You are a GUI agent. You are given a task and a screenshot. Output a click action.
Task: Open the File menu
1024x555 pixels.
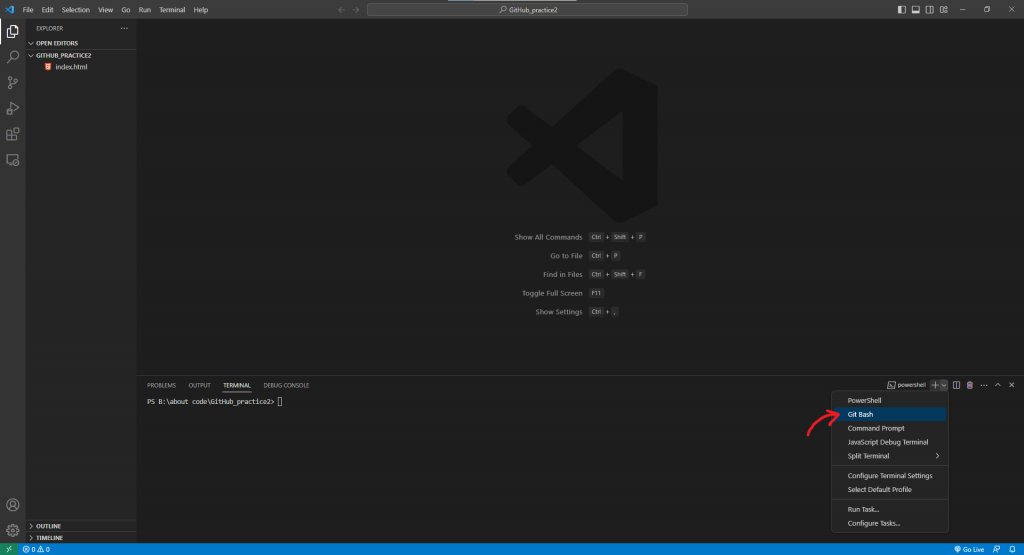(28, 10)
